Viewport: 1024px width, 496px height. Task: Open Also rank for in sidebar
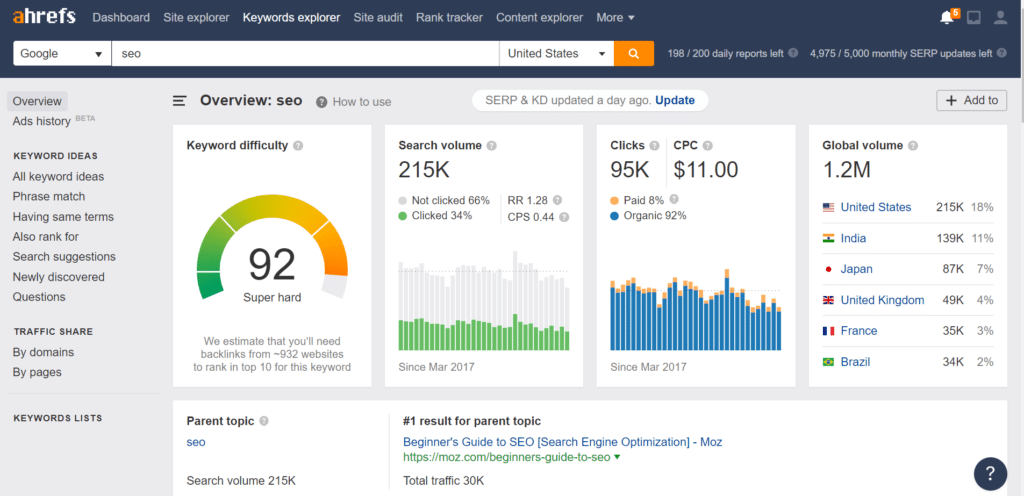46,236
